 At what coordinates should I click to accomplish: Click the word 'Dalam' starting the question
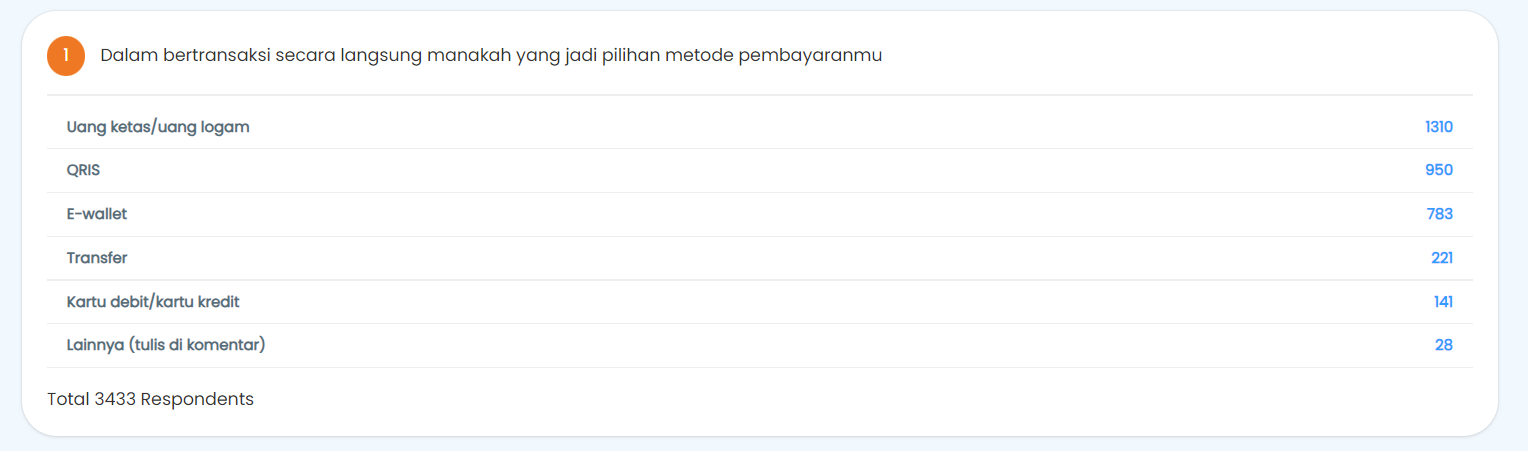click(x=124, y=56)
